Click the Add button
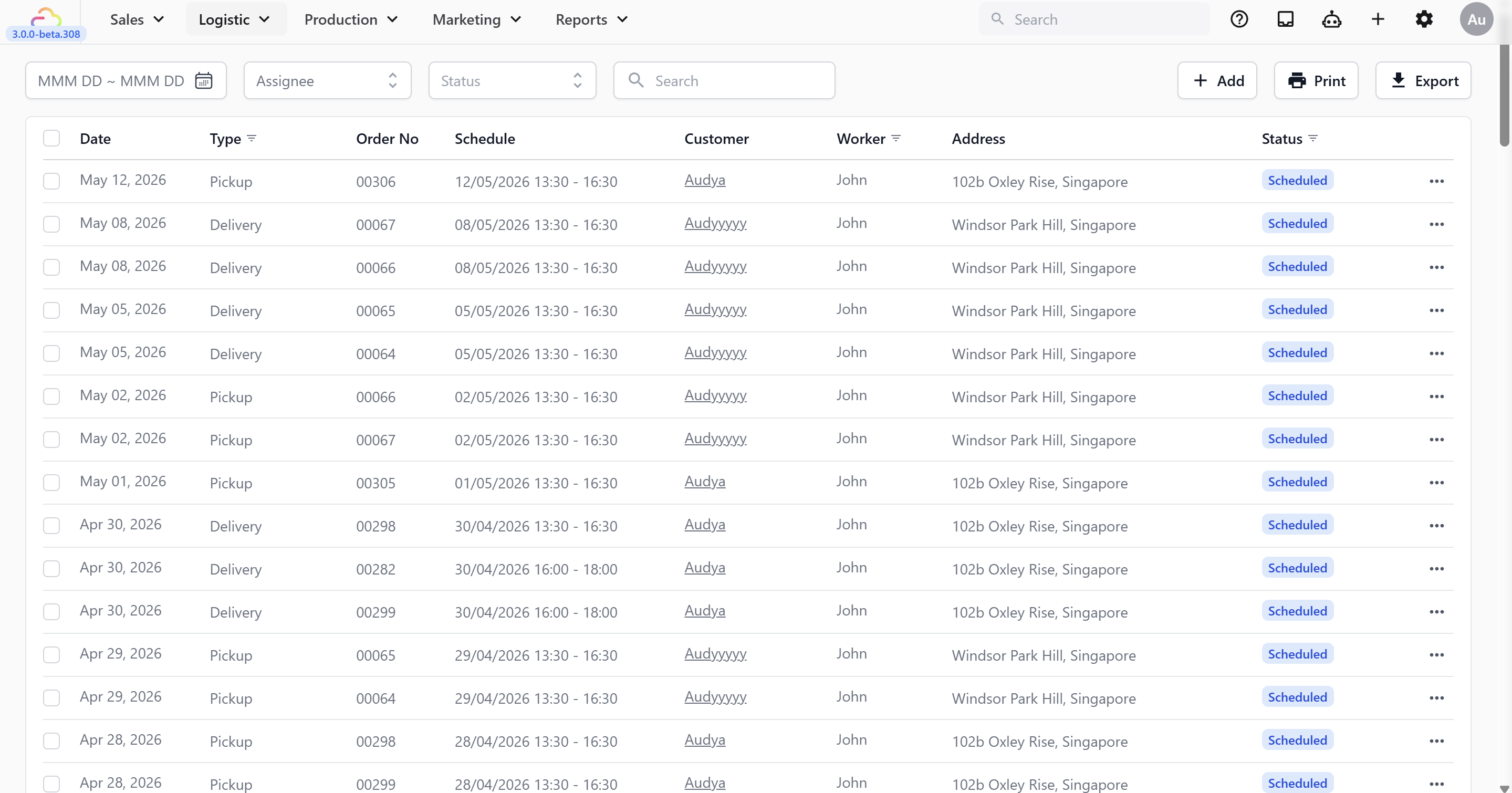Screen dimensions: 1512x793 point(1217,80)
